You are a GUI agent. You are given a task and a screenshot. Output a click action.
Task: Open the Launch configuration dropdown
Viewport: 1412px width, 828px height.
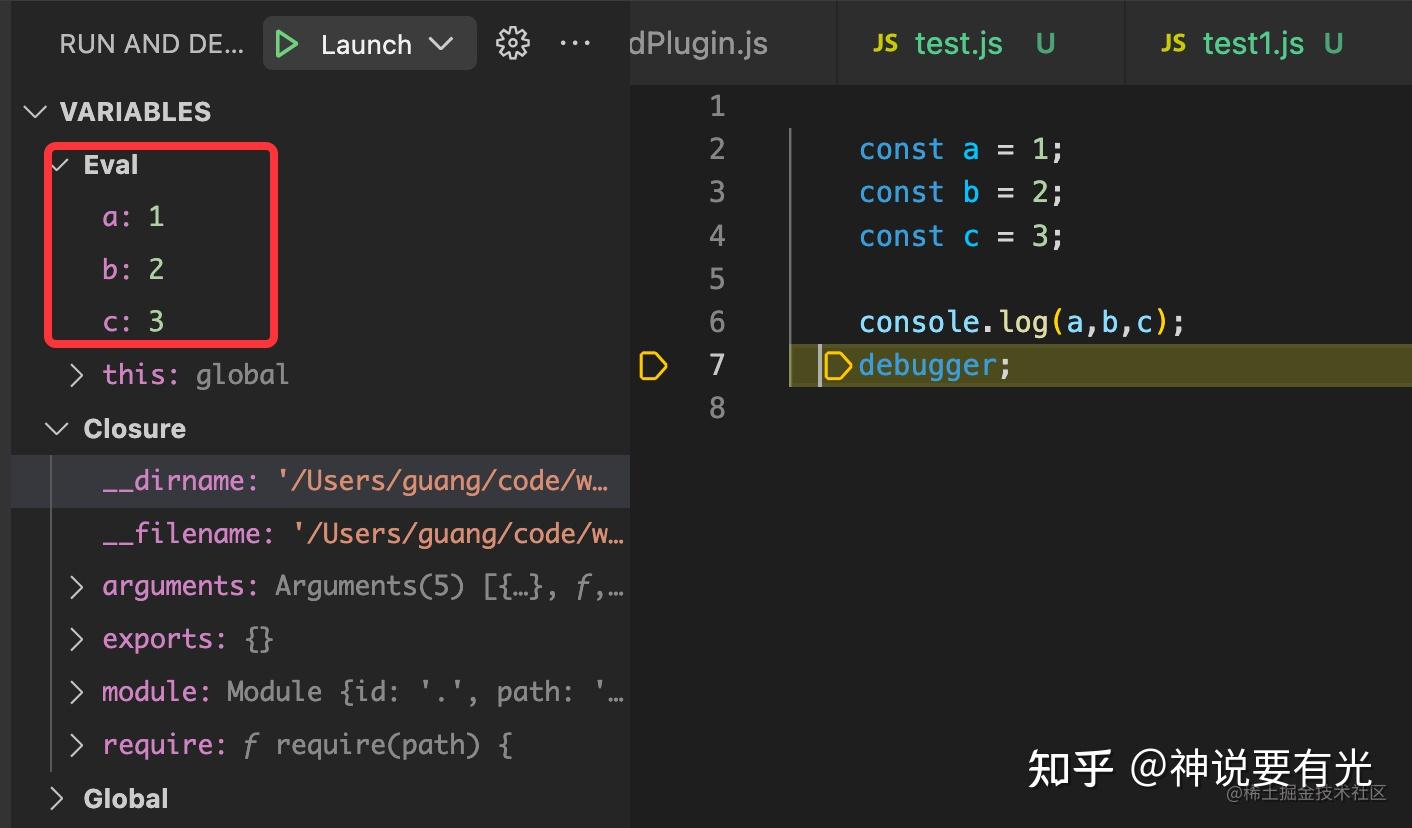coord(440,43)
